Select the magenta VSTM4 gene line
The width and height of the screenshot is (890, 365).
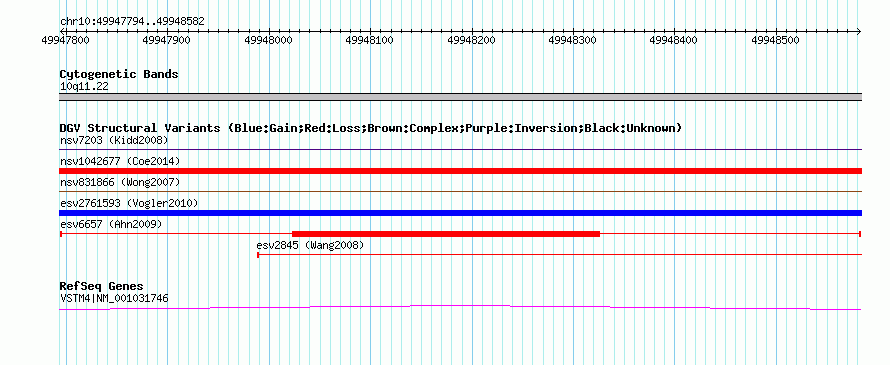[460, 308]
